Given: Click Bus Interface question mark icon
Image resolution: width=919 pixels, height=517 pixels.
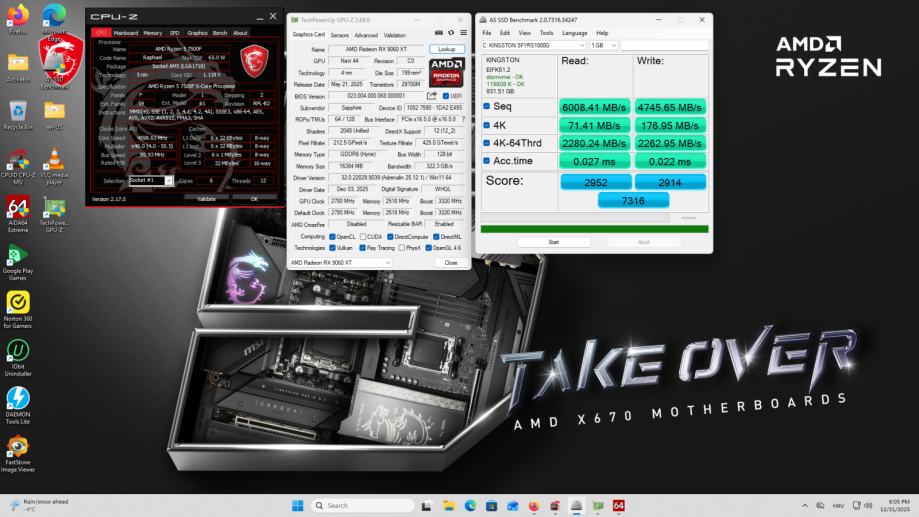Looking at the screenshot, I should tap(463, 119).
